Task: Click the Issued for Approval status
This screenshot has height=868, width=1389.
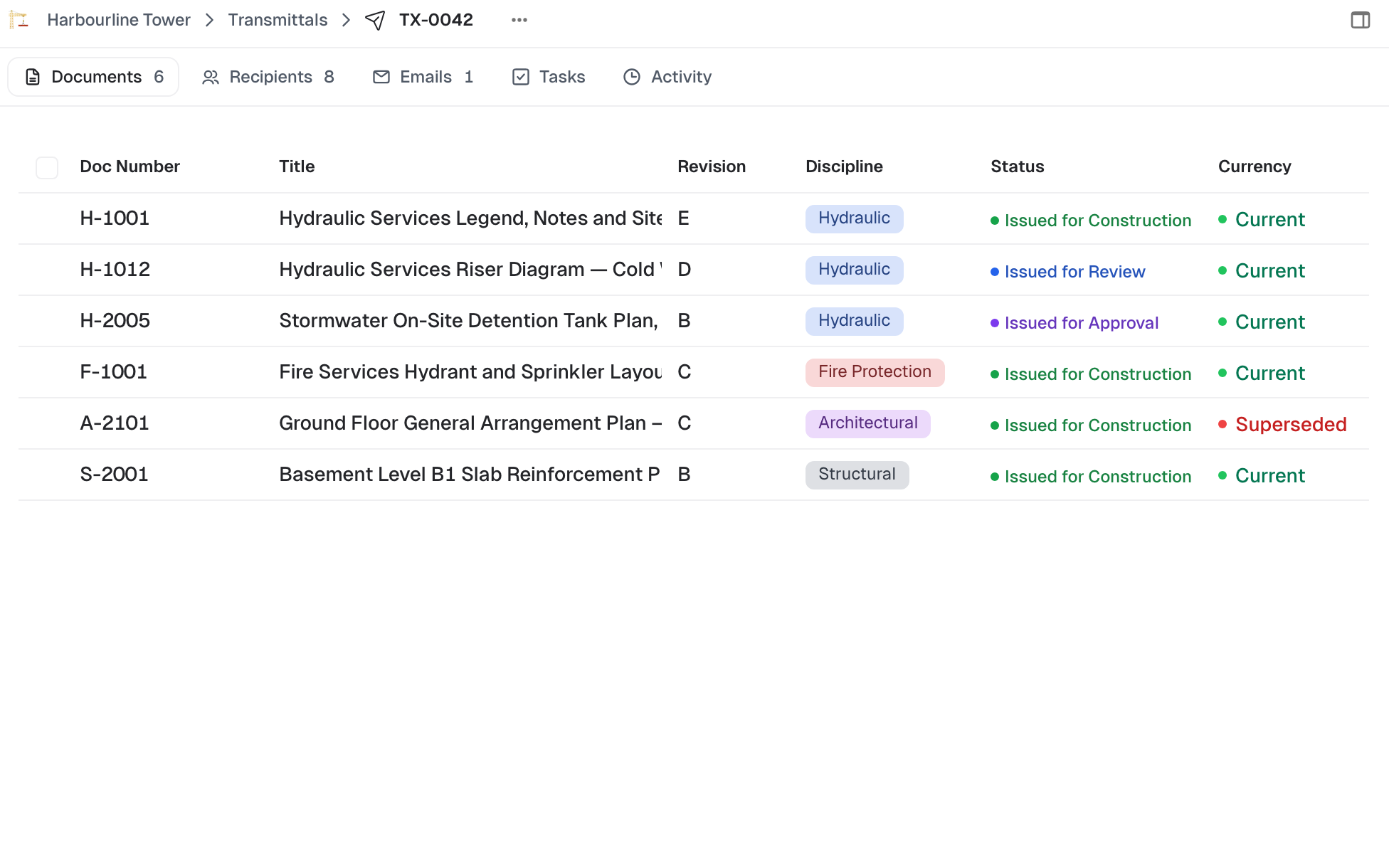Action: click(1074, 323)
